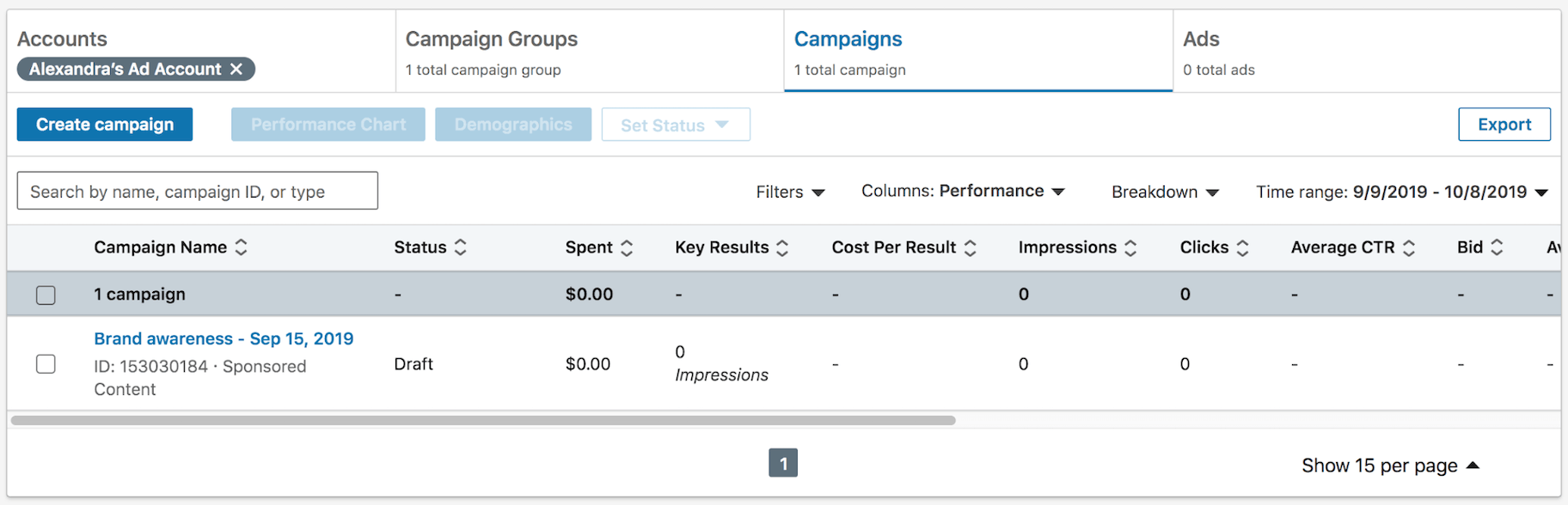Sort by Clicks column arrows
1568x505 pixels.
pos(1242,247)
